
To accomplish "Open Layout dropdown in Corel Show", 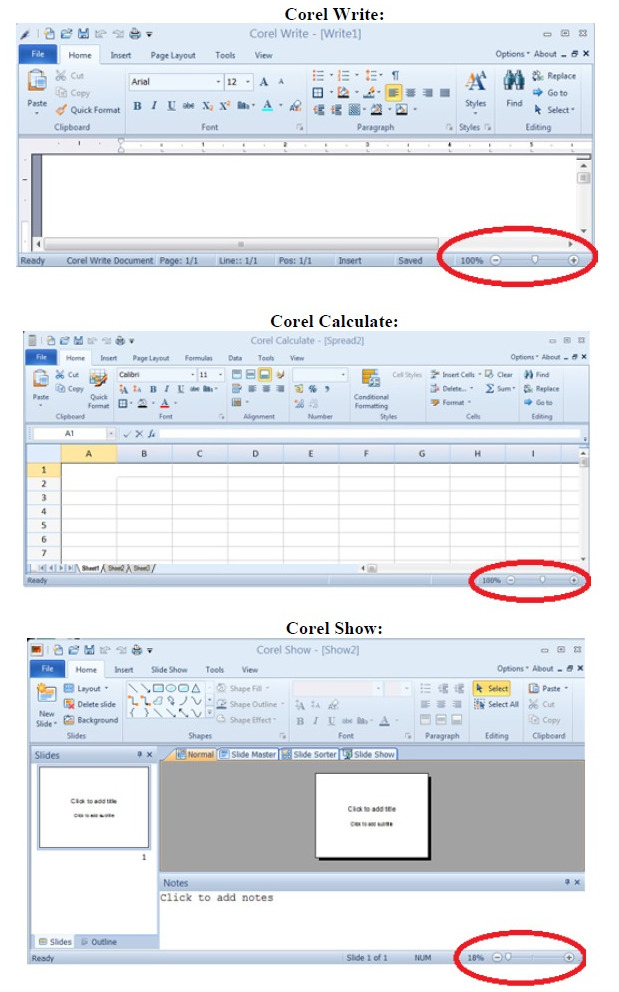I will (x=86, y=689).
